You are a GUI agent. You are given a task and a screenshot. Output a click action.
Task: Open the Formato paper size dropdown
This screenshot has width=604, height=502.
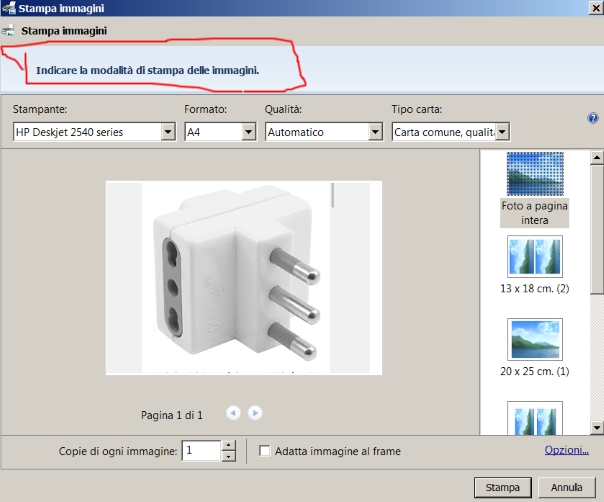click(248, 132)
